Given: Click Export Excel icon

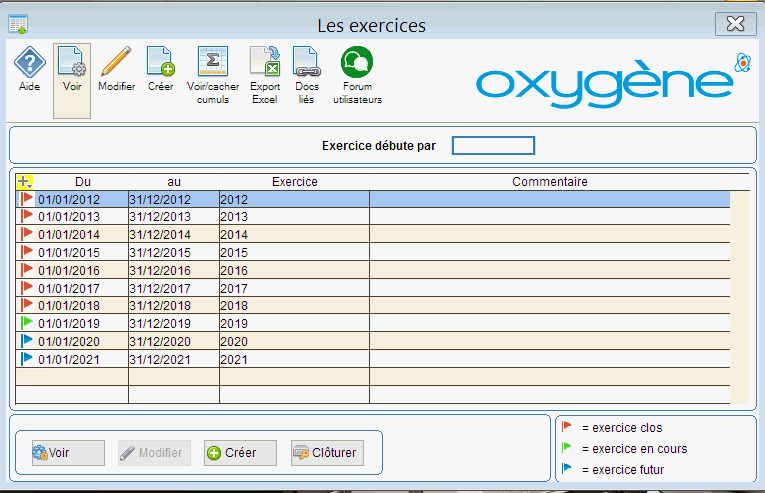Looking at the screenshot, I should pyautogui.click(x=265, y=75).
